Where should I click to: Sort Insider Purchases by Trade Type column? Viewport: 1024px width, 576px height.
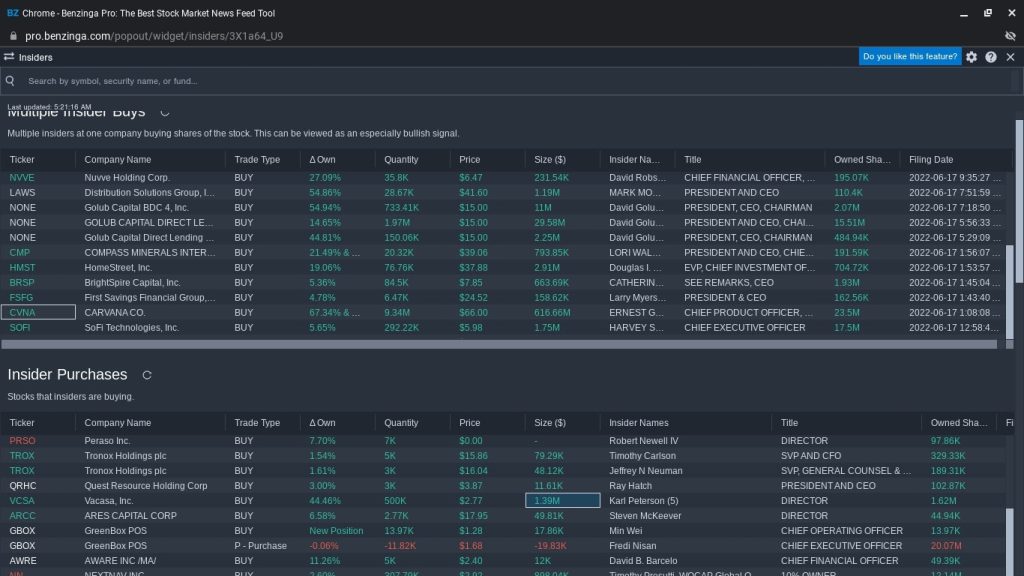[257, 423]
